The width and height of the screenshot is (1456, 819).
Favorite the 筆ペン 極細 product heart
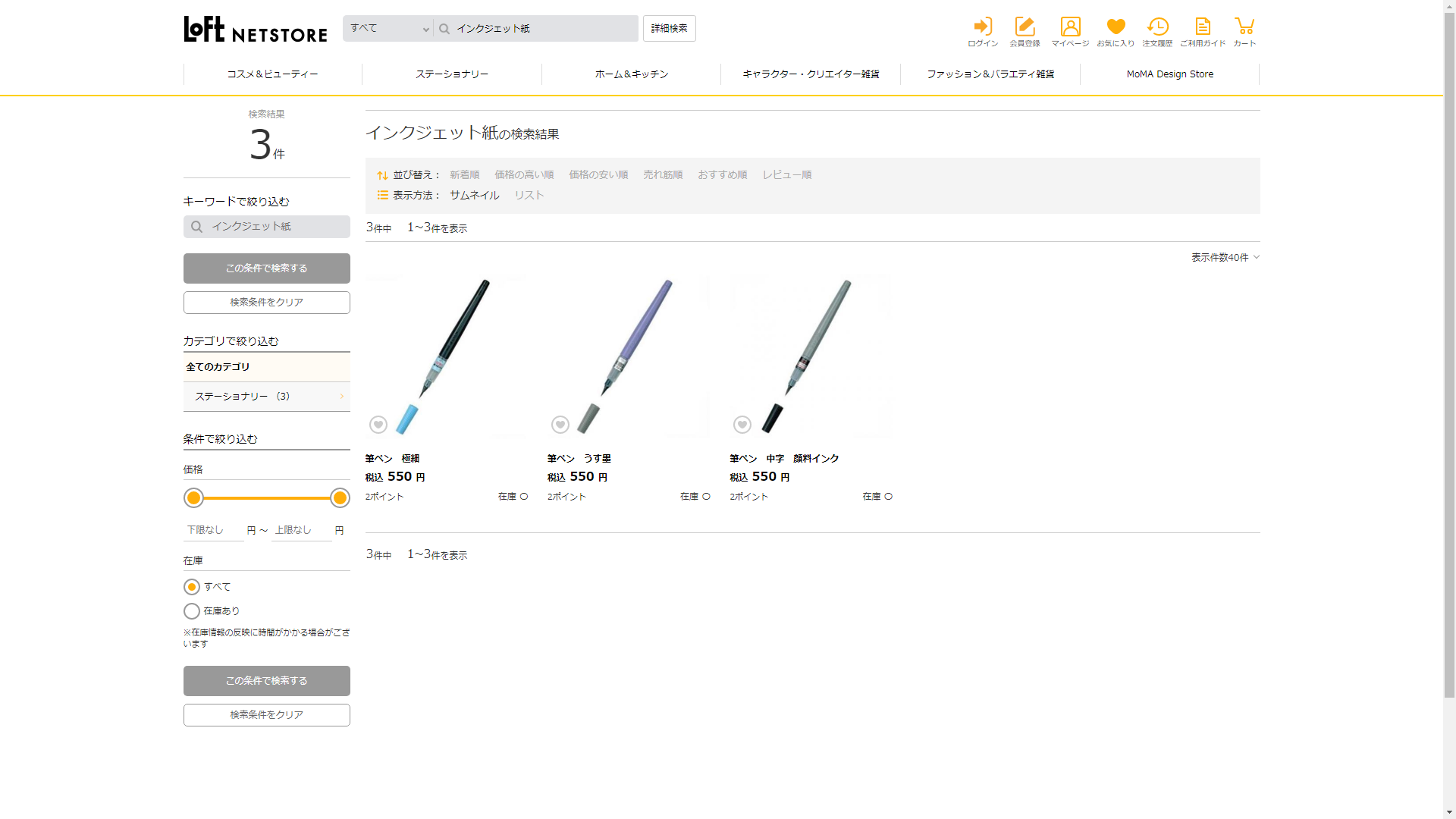point(378,425)
